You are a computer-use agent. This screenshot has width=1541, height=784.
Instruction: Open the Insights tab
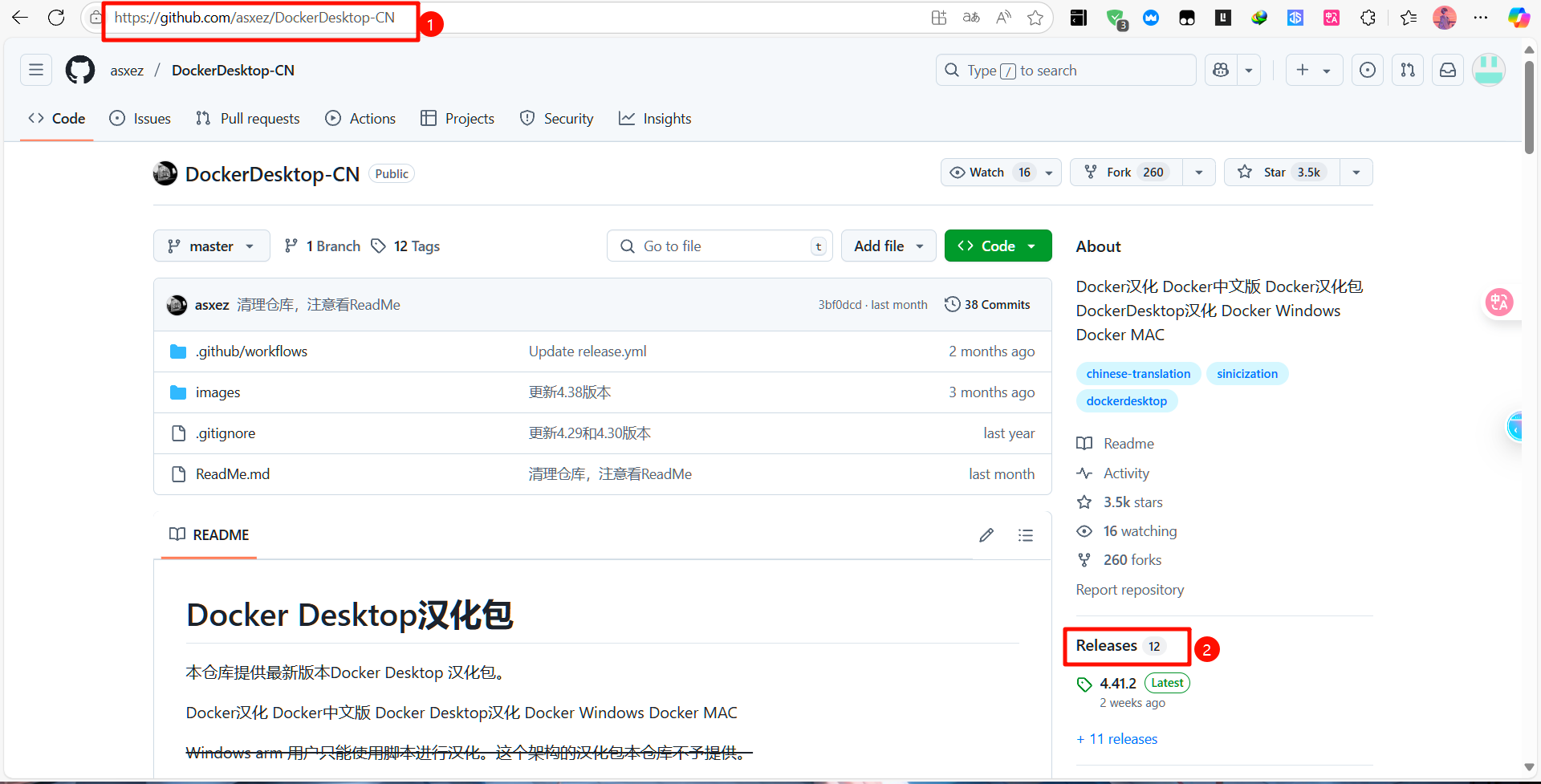655,119
